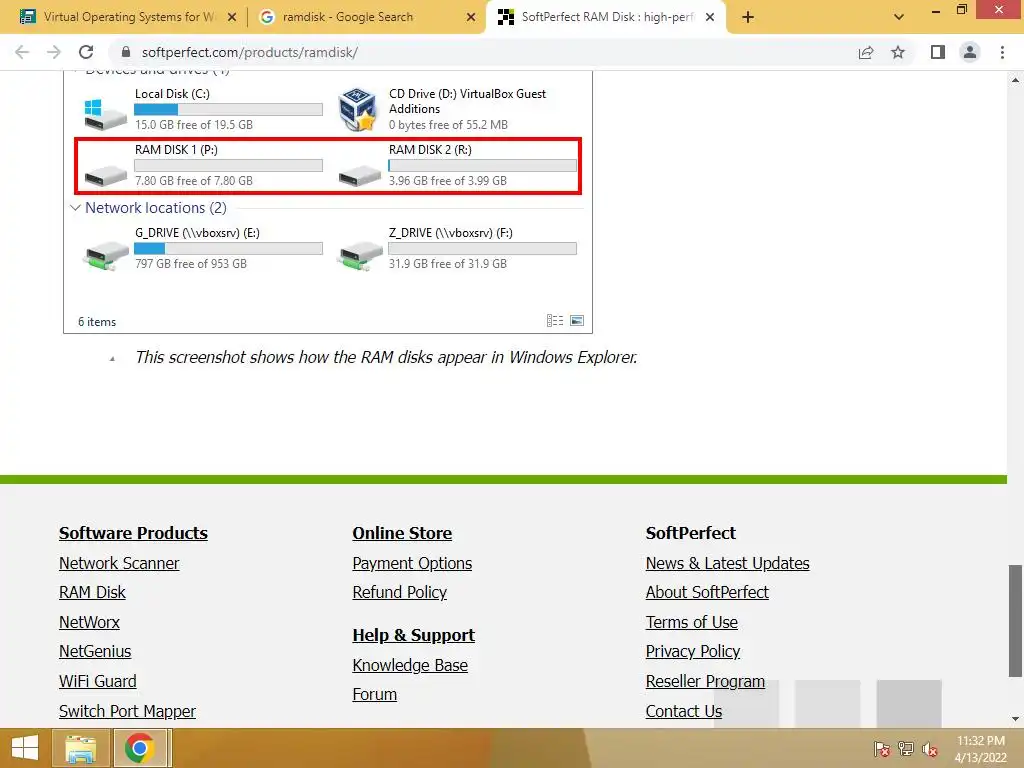Open the Windows Start button
Screen dimensions: 1024x768
click(x=25, y=748)
